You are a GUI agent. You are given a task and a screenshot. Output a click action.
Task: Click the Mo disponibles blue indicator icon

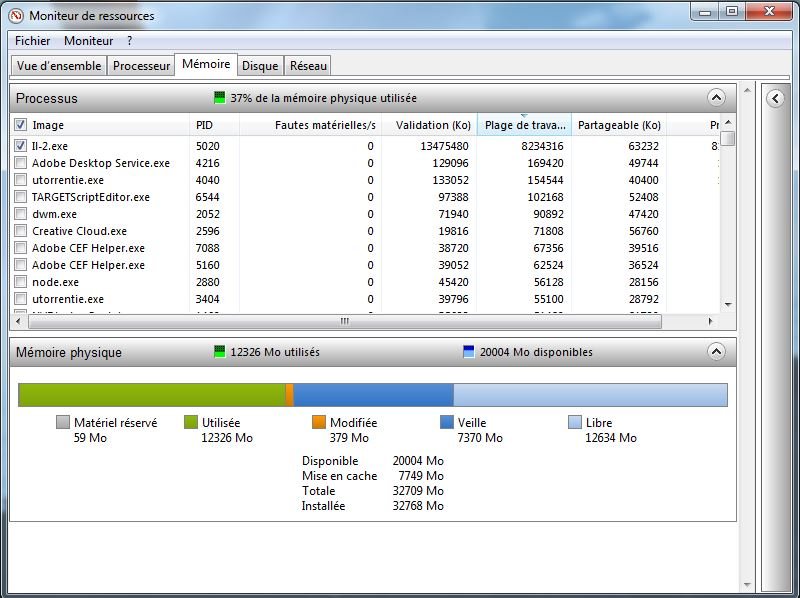click(469, 352)
